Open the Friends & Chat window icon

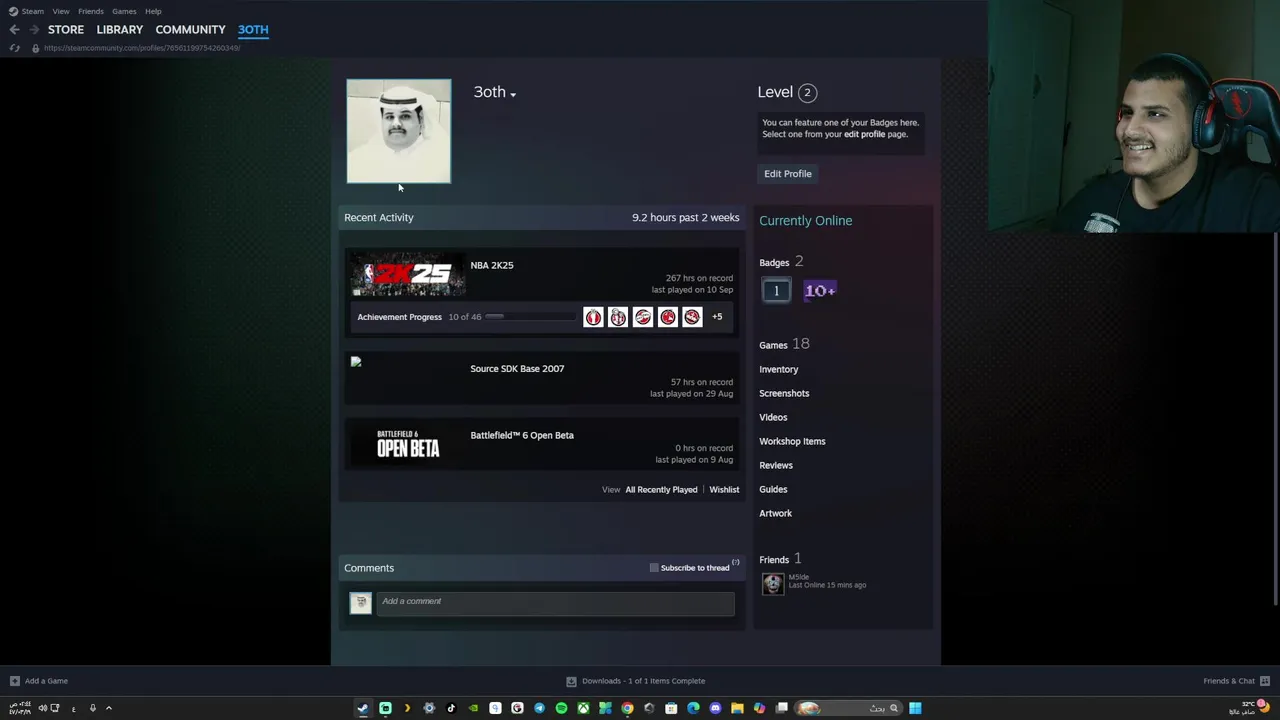tap(1265, 681)
